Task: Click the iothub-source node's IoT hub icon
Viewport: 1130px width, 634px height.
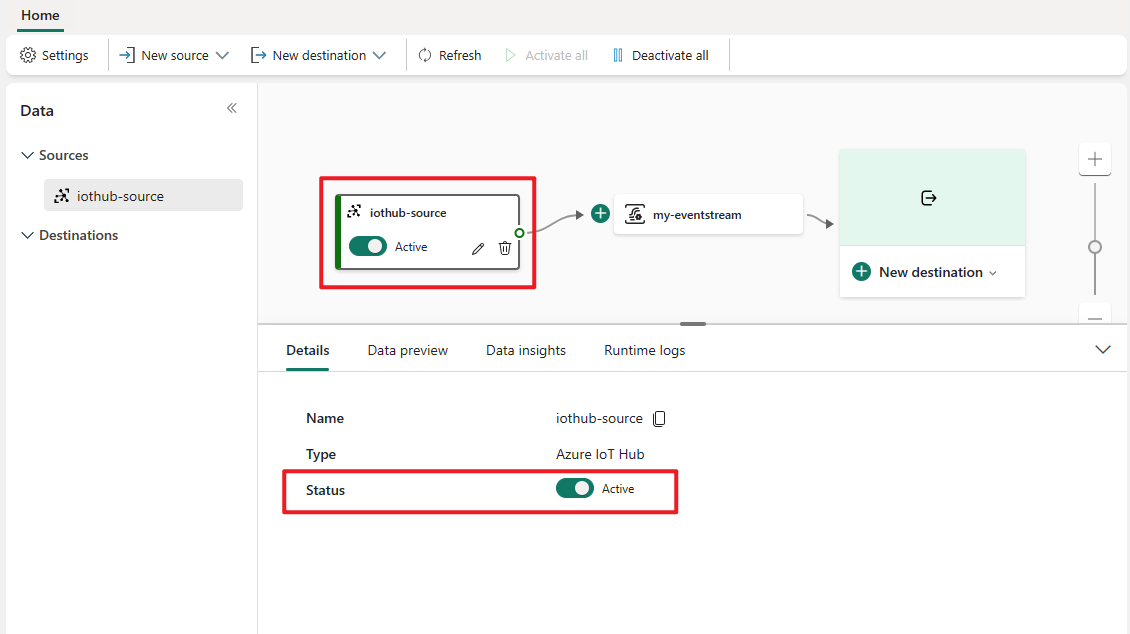Action: pyautogui.click(x=354, y=211)
